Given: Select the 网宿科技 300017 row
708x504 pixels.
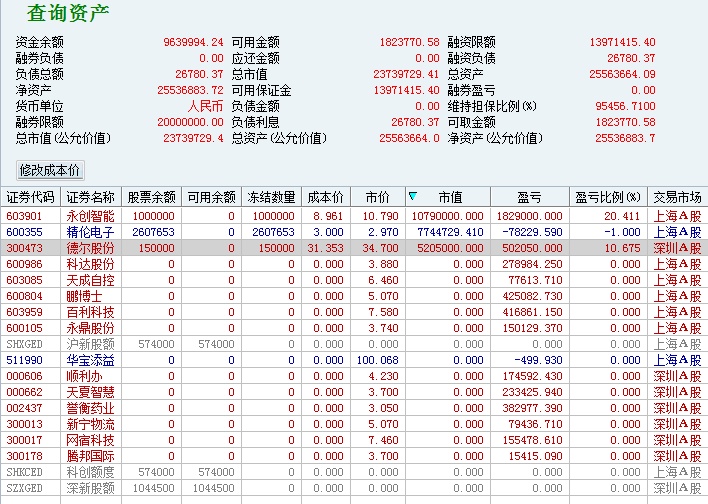Looking at the screenshot, I should pos(354,440).
